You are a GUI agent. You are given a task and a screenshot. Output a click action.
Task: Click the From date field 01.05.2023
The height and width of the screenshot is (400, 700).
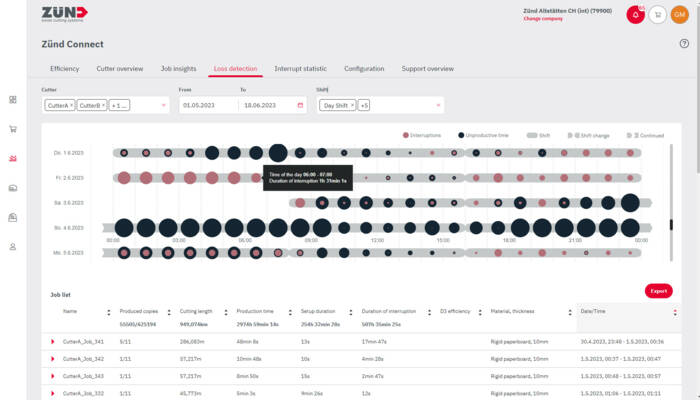coord(207,105)
